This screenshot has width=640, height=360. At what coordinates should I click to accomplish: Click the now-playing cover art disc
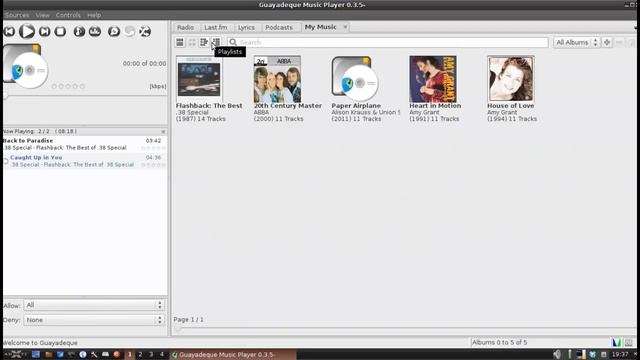[x=25, y=66]
